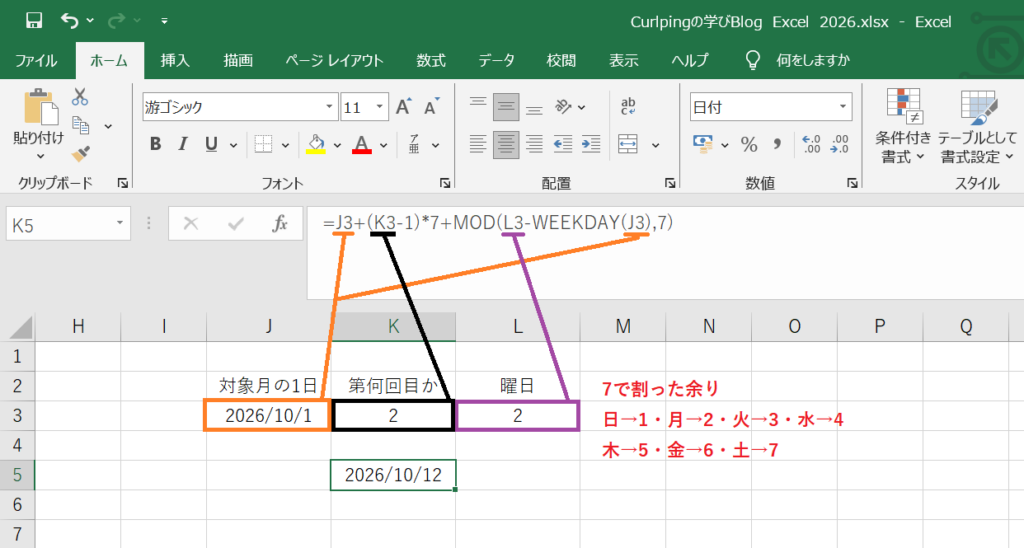Open Insert Function fx dialog
The height and width of the screenshot is (548, 1024).
click(280, 224)
